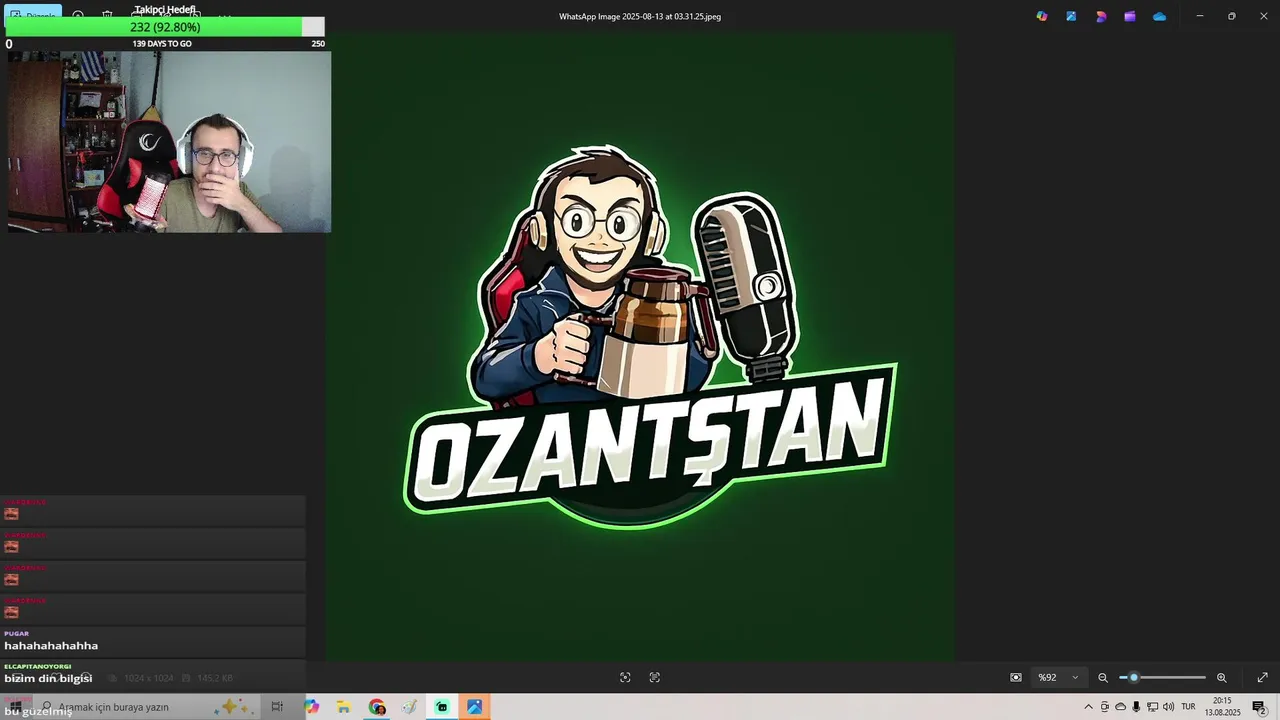Click the Windows Start button
Screen dimensions: 1280x720
14,707
